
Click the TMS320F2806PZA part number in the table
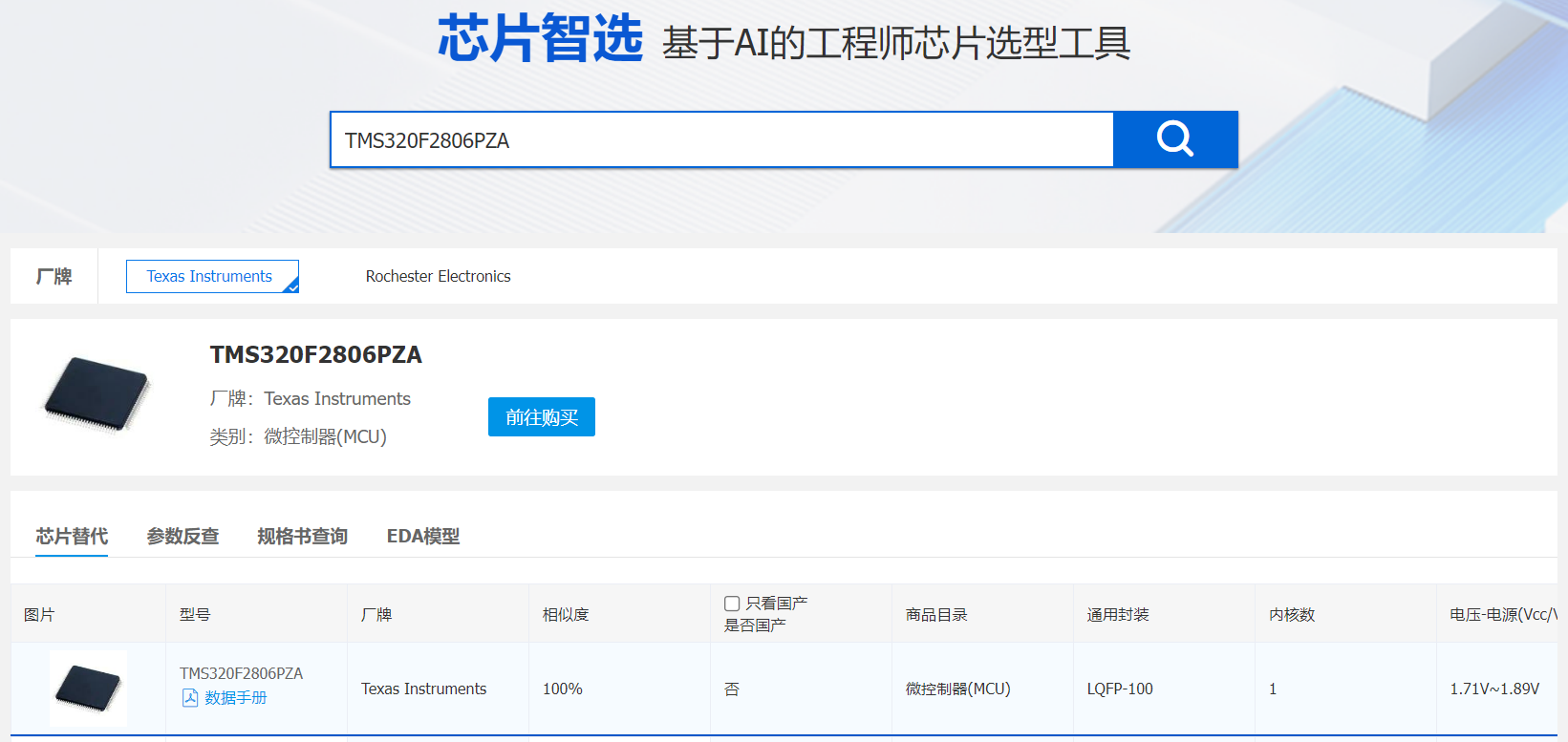pos(241,673)
